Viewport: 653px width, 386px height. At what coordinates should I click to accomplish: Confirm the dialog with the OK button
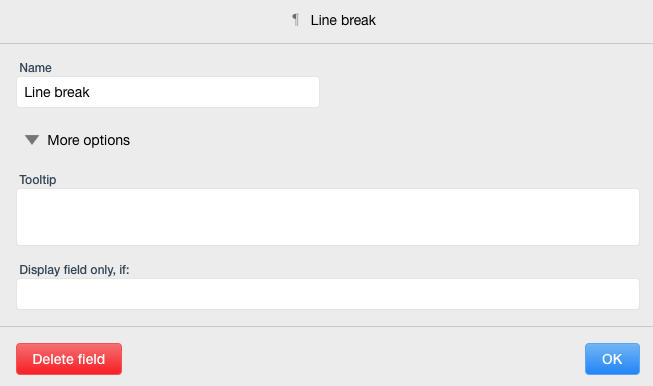tap(612, 359)
